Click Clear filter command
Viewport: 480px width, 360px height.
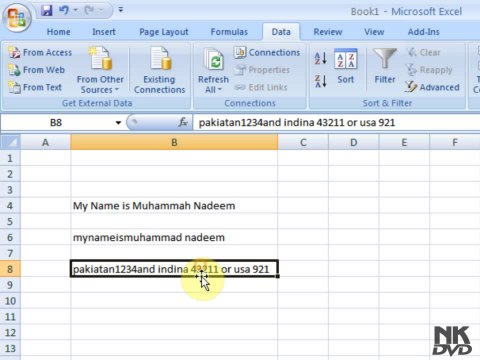(x=423, y=52)
